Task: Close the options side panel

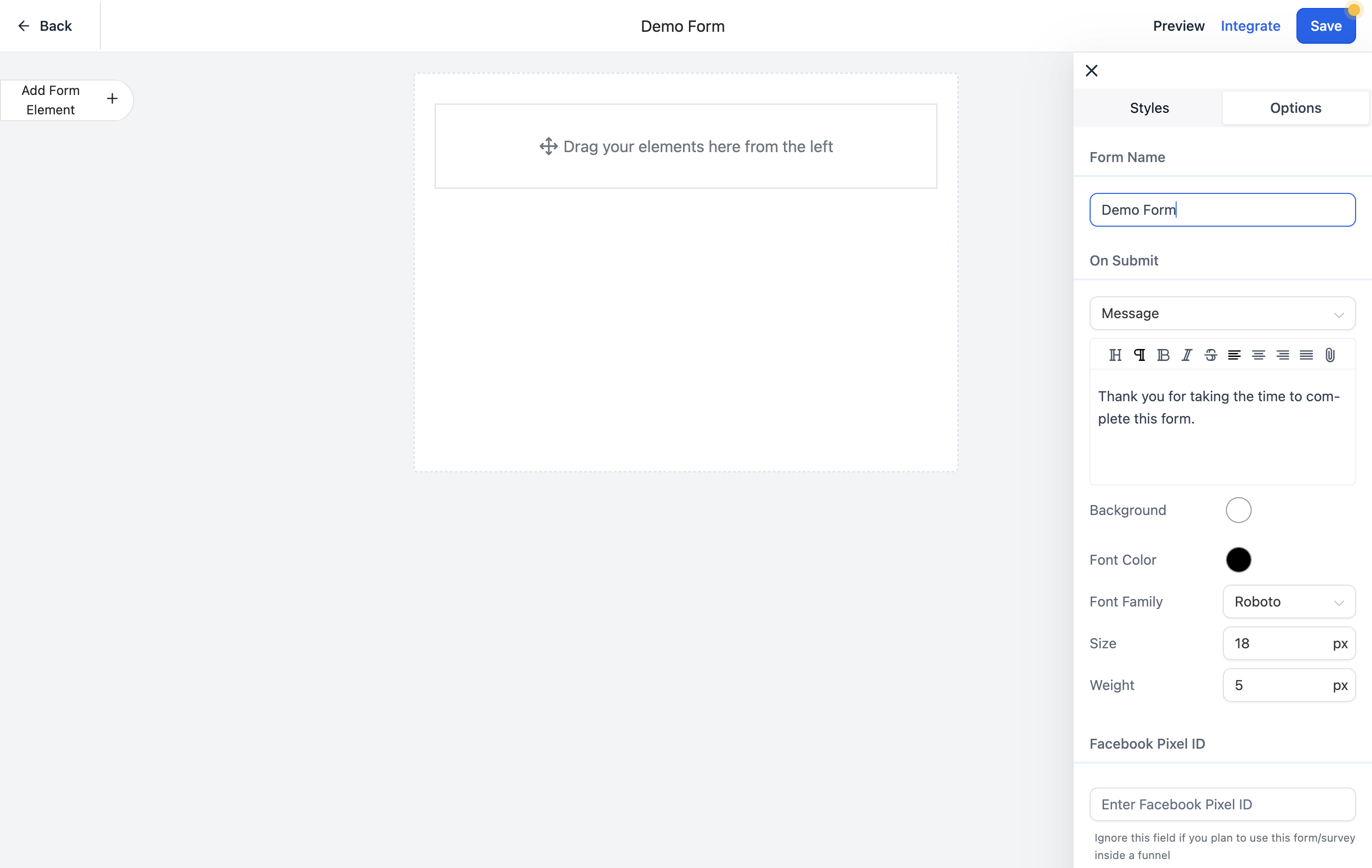Action: tap(1091, 71)
